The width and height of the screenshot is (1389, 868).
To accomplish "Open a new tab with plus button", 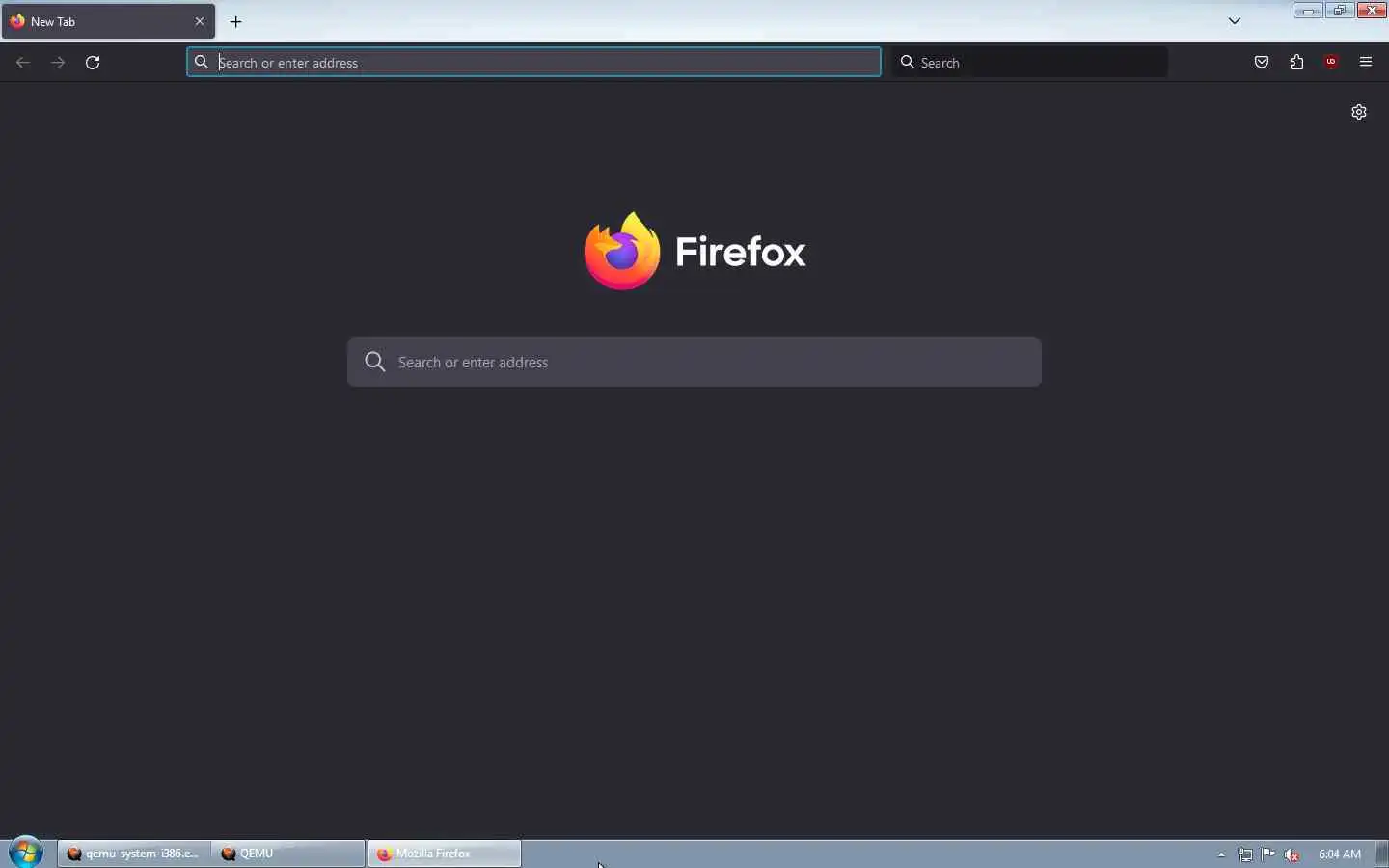I will [x=236, y=21].
